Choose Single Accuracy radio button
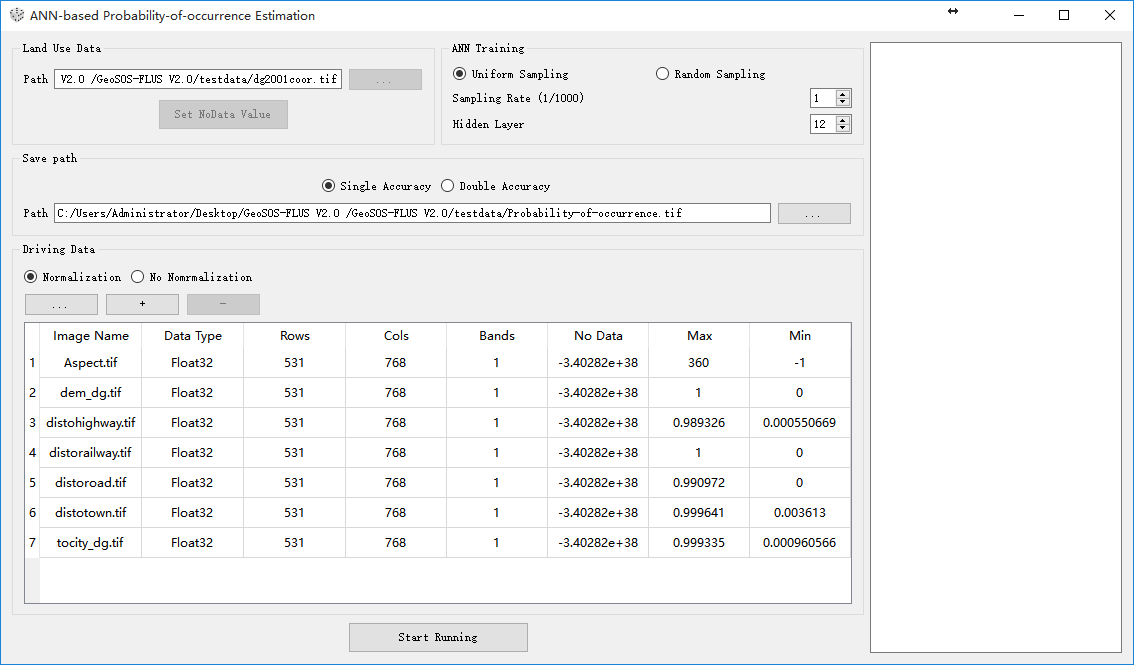Screen dimensions: 1134x665 click(328, 186)
